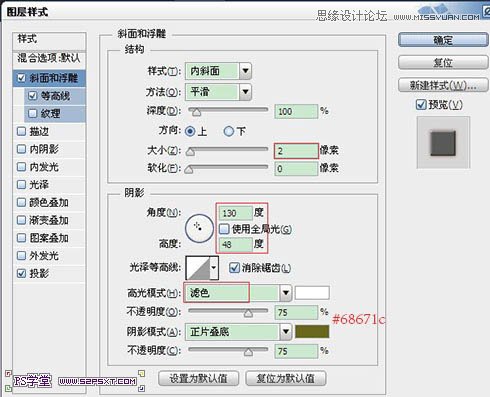The height and width of the screenshot is (397, 490).
Task: Click the 大小 slider handle
Action: pyautogui.click(x=190, y=152)
